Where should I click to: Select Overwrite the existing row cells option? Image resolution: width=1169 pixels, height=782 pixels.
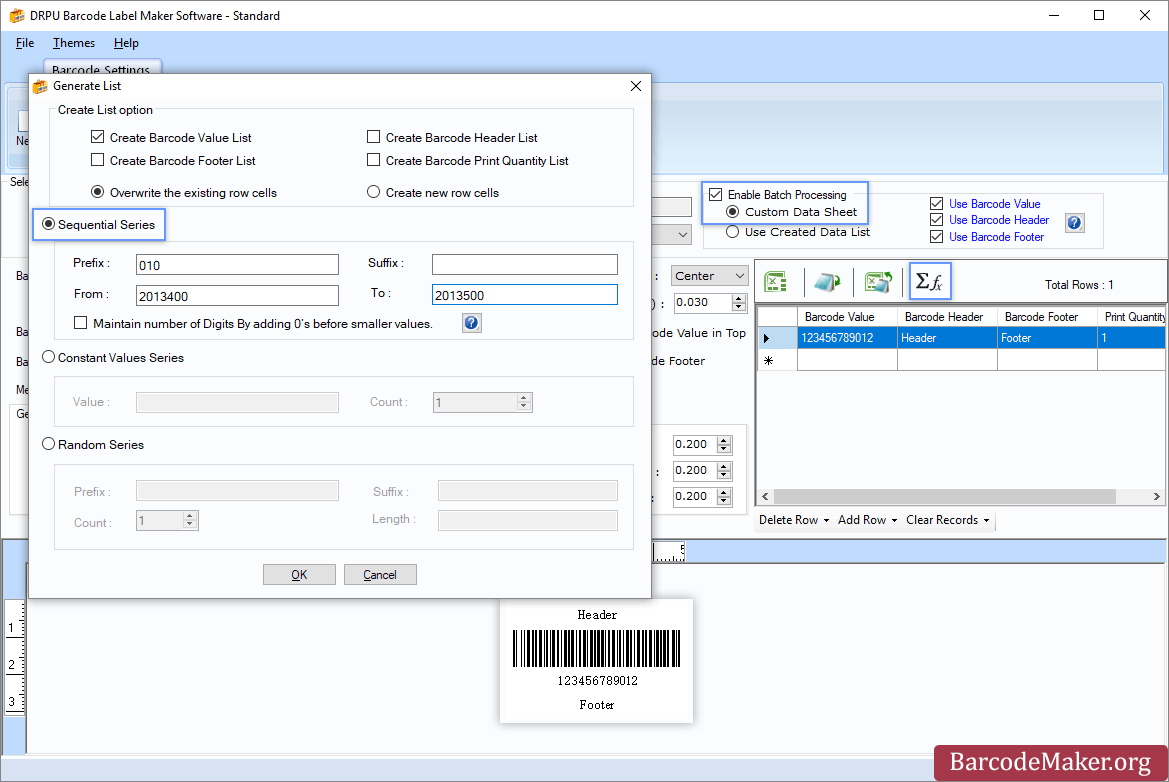point(98,192)
